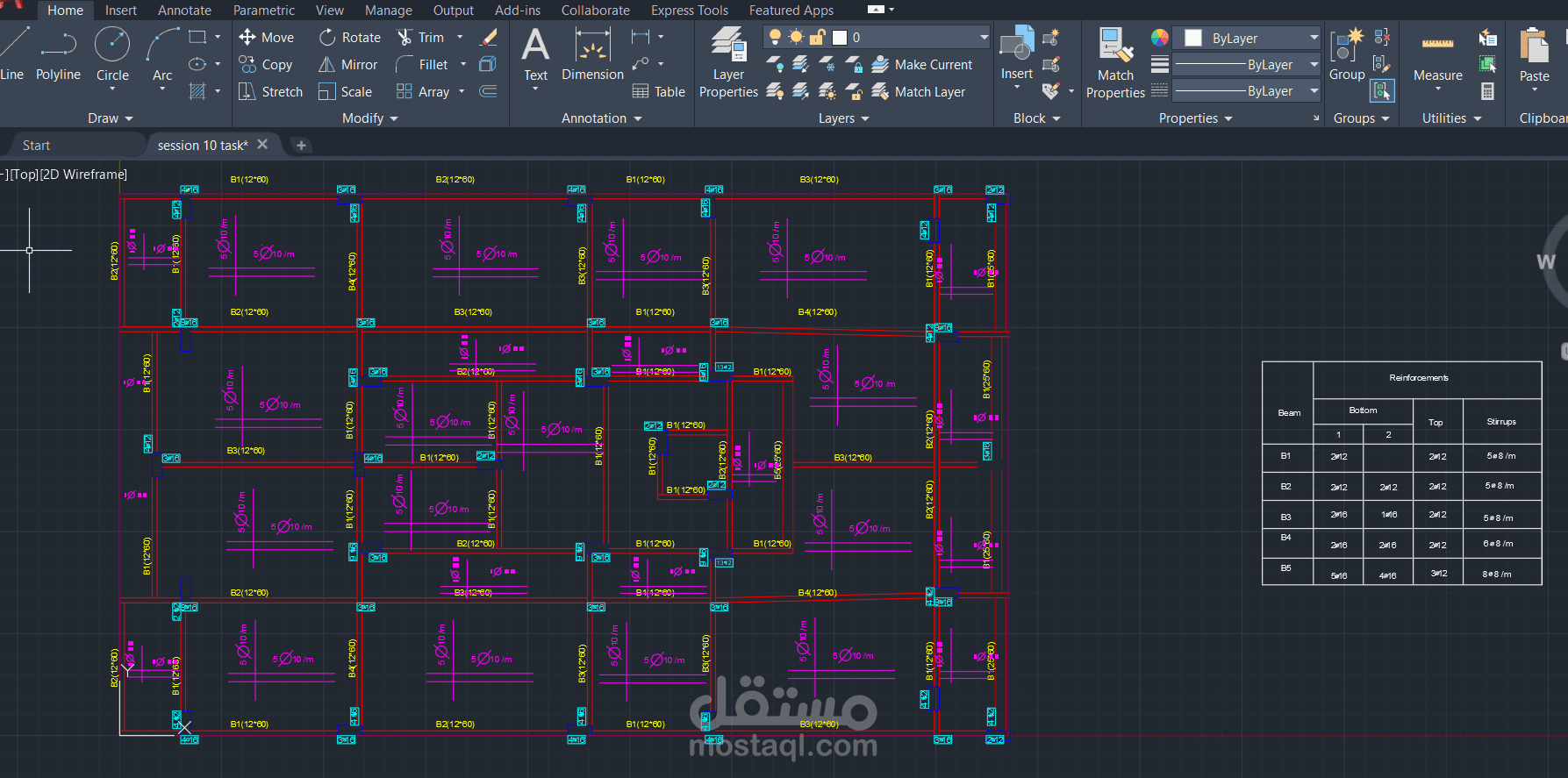Toggle layer 0 on/off lightbulb
Screen dimensions: 1568x778
click(775, 38)
